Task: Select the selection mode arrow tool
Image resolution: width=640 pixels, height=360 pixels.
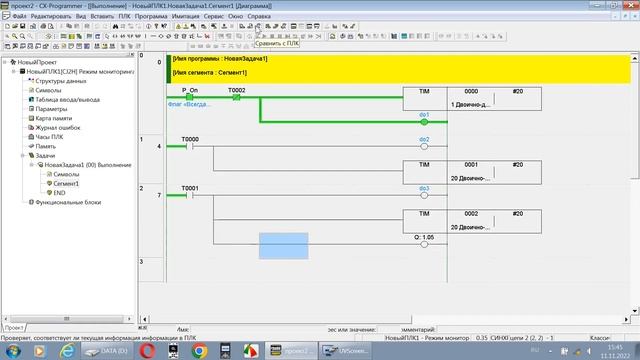Action: tap(107, 36)
